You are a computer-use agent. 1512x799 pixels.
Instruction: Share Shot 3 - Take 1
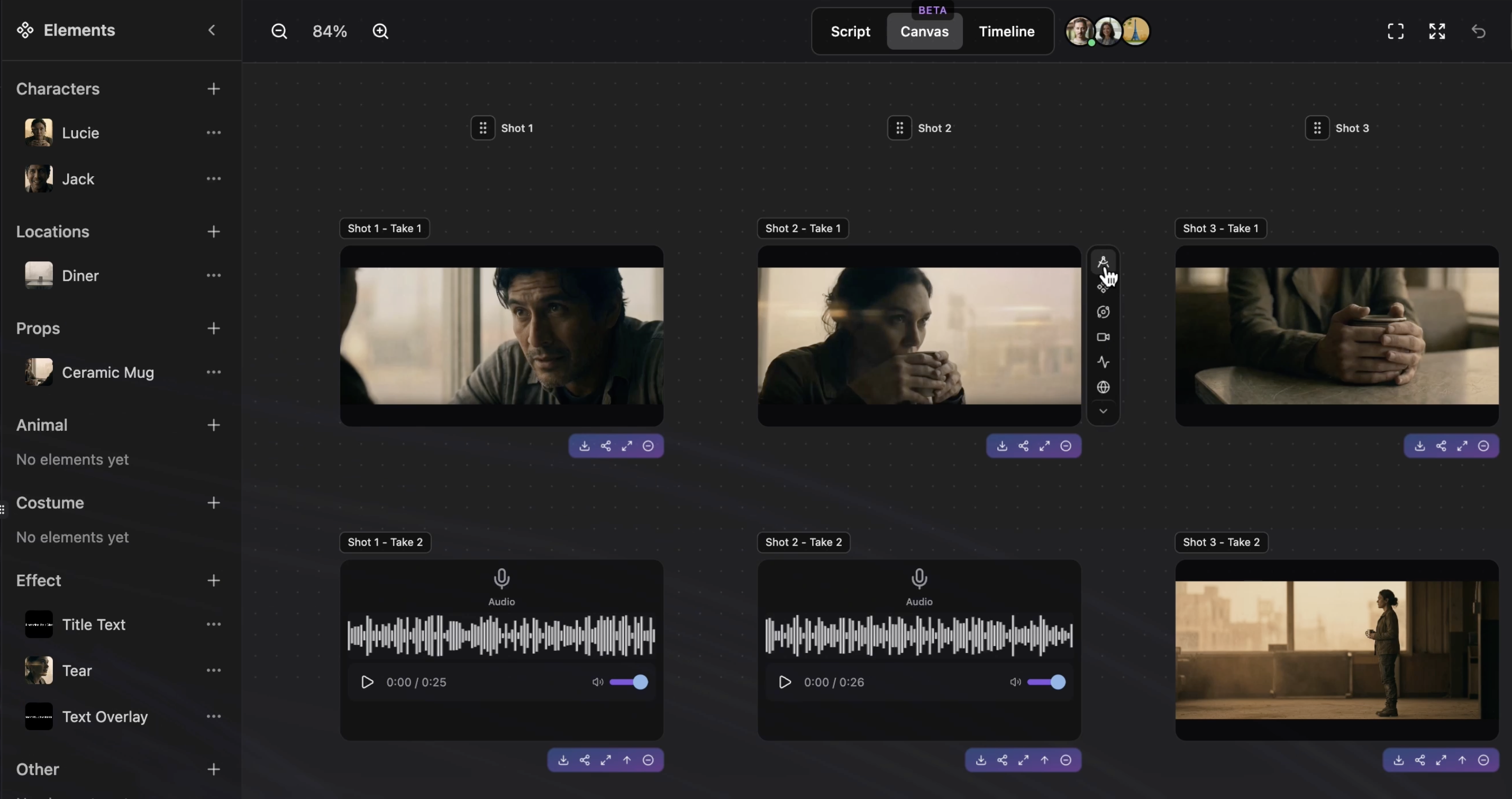pos(1441,446)
